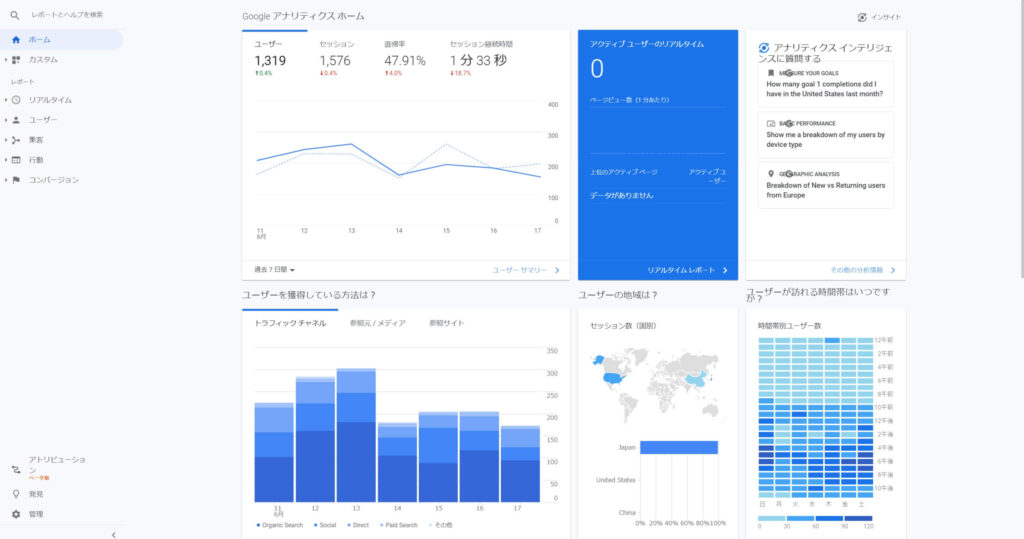Click the search reports and help field
Viewport: 1024px width, 539px height.
coord(67,14)
